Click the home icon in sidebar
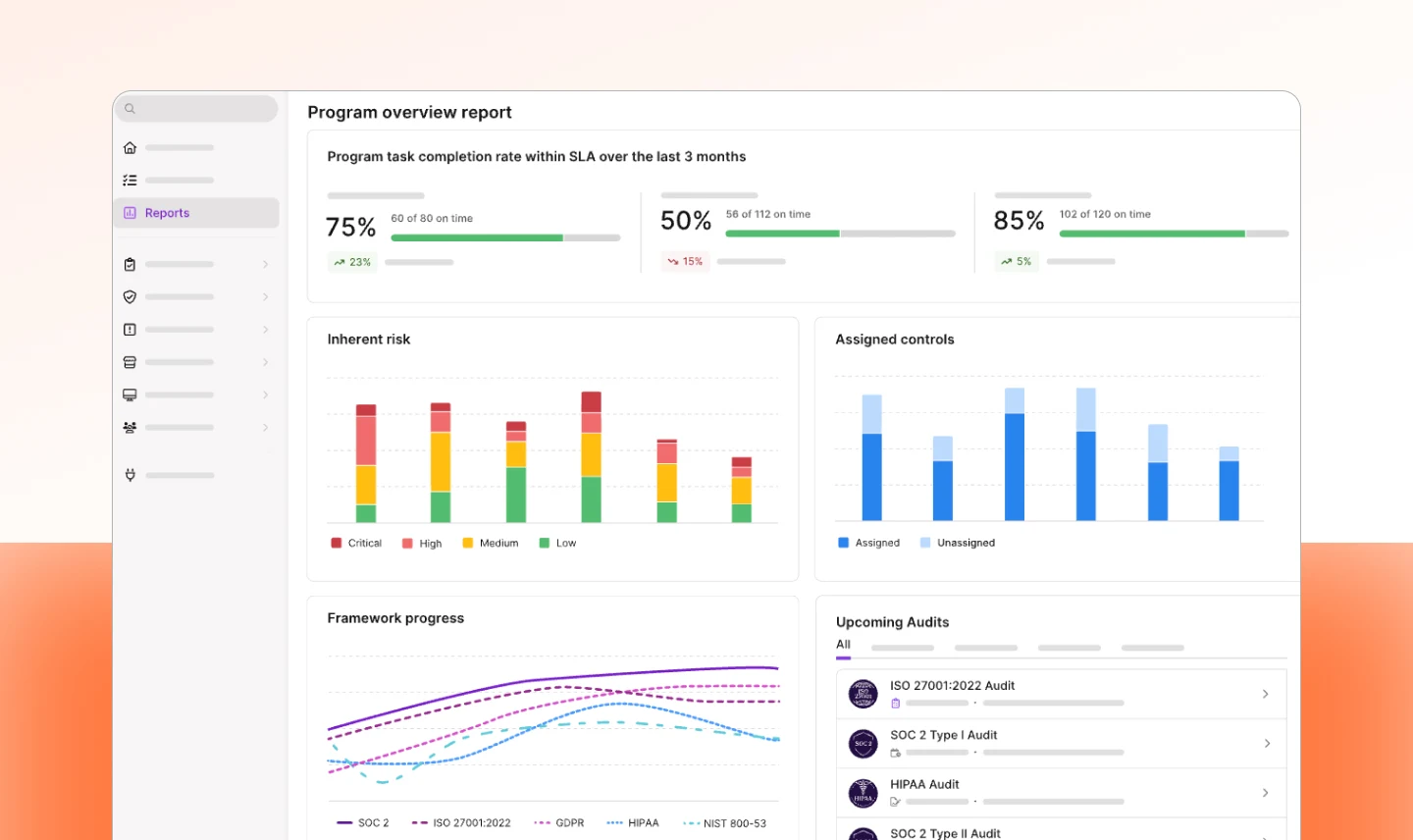The width and height of the screenshot is (1413, 840). [x=130, y=148]
